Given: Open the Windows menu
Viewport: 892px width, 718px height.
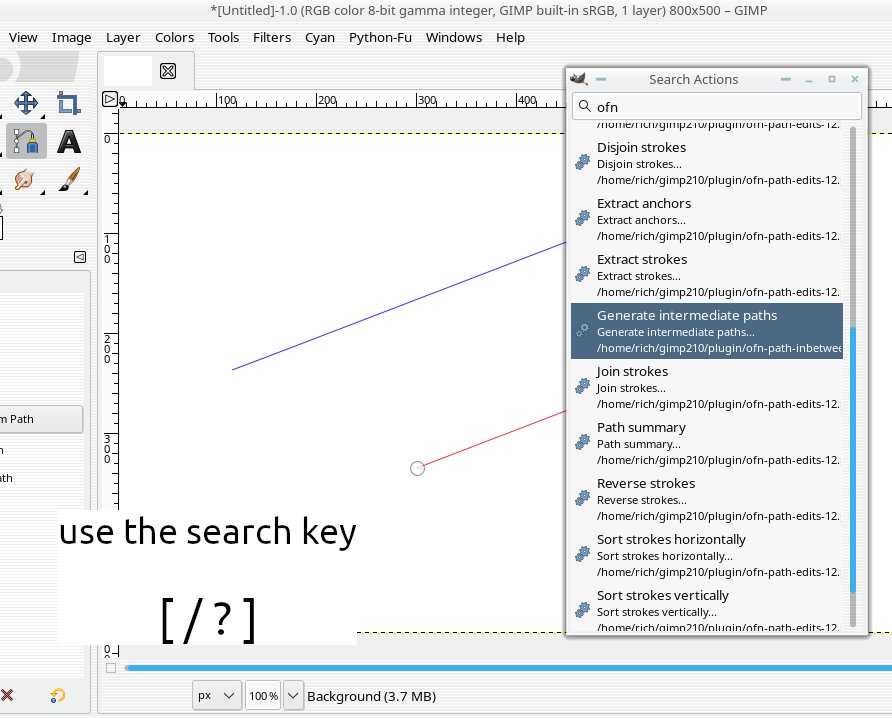Looking at the screenshot, I should pos(454,38).
